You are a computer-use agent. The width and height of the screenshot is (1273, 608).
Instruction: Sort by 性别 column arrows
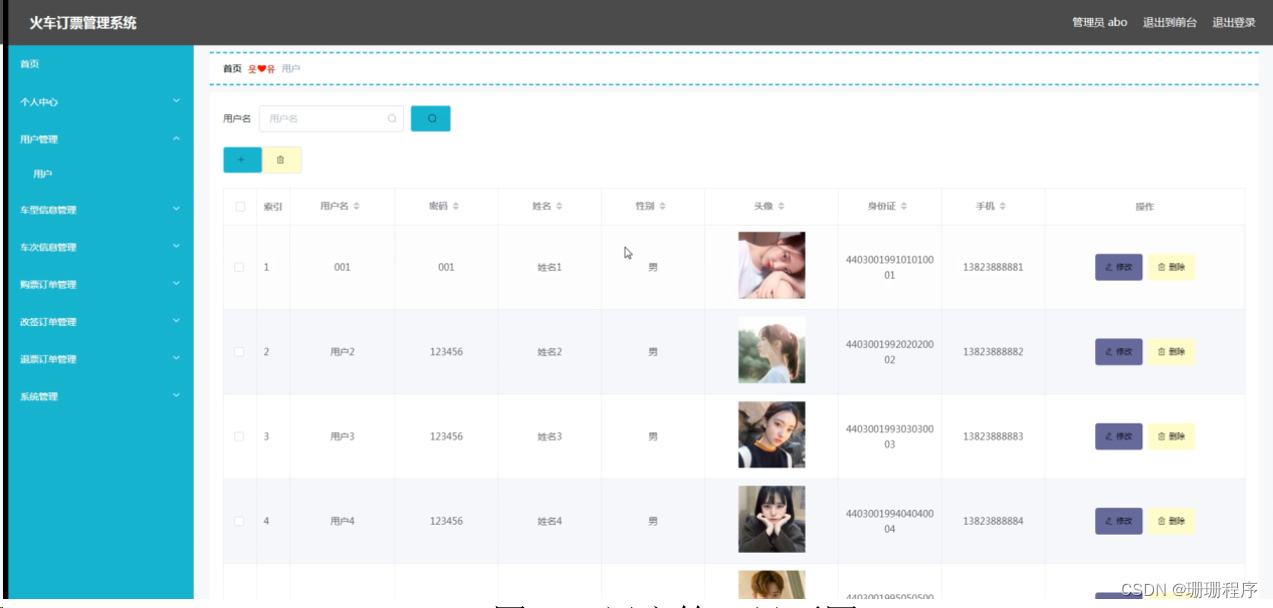662,206
